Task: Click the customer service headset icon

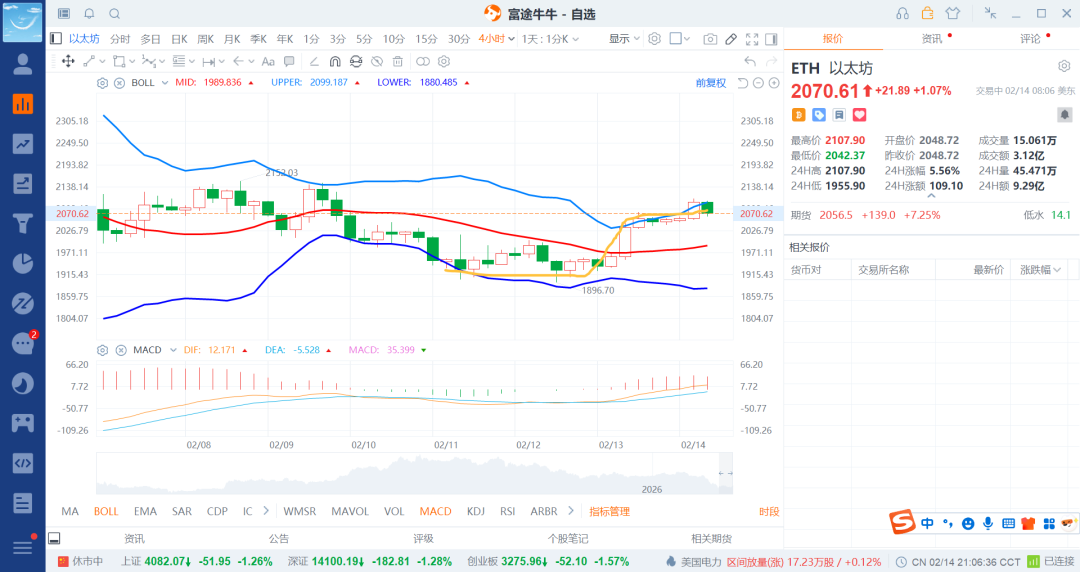Action: tap(903, 14)
